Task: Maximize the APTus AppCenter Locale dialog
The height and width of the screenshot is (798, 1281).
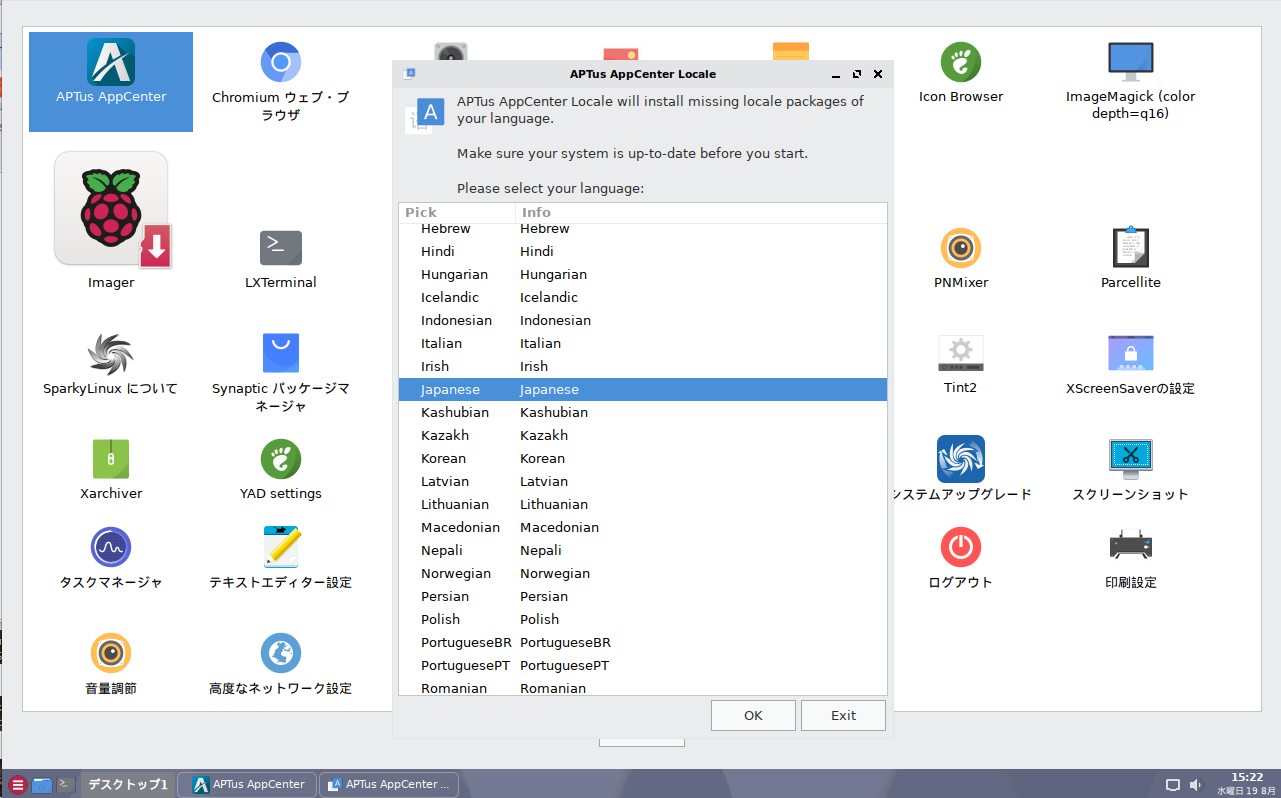Action: point(857,74)
